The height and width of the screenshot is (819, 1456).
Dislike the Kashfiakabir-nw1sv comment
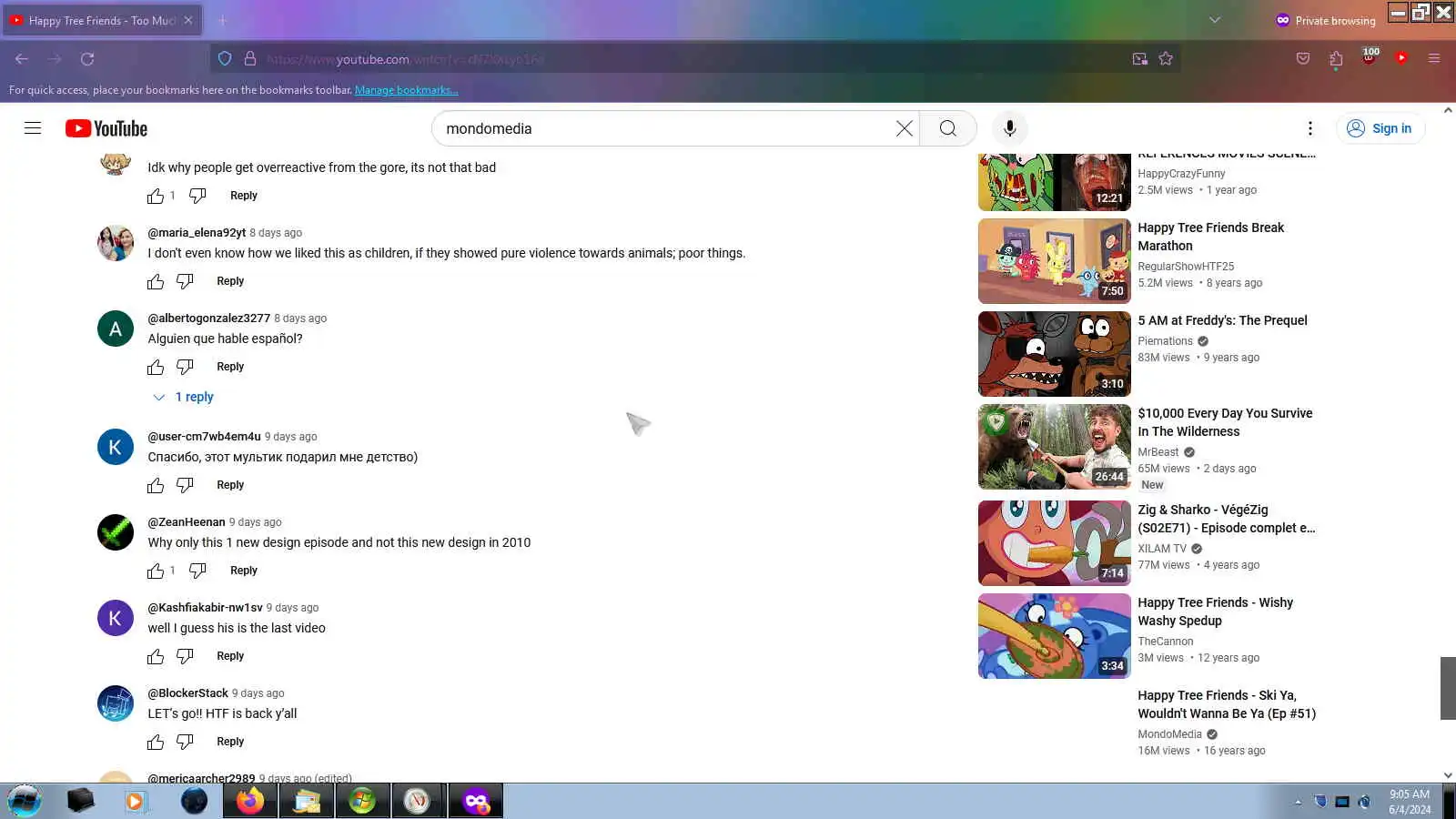click(185, 656)
